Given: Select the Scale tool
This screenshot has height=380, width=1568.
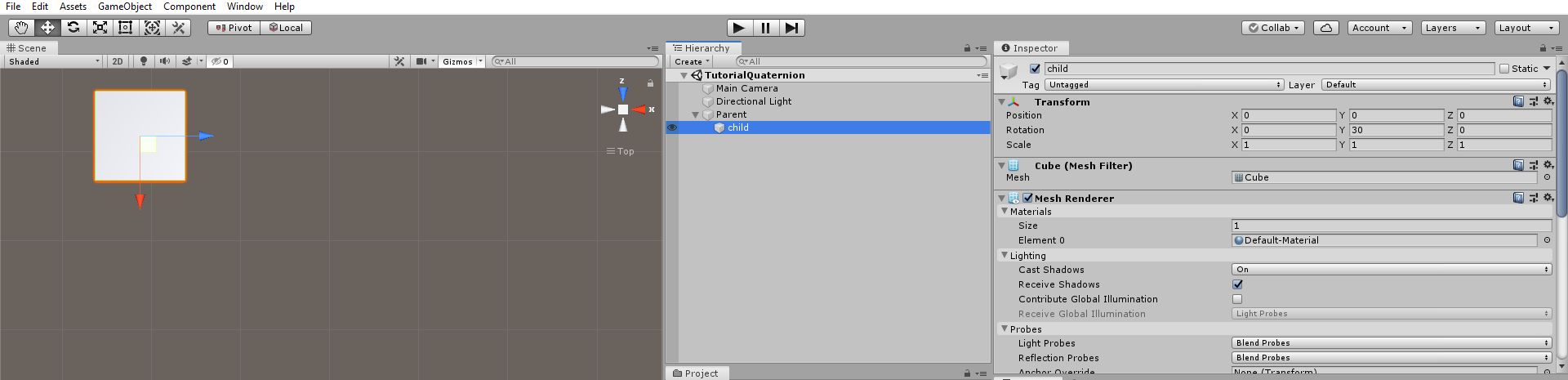Looking at the screenshot, I should click(x=100, y=27).
